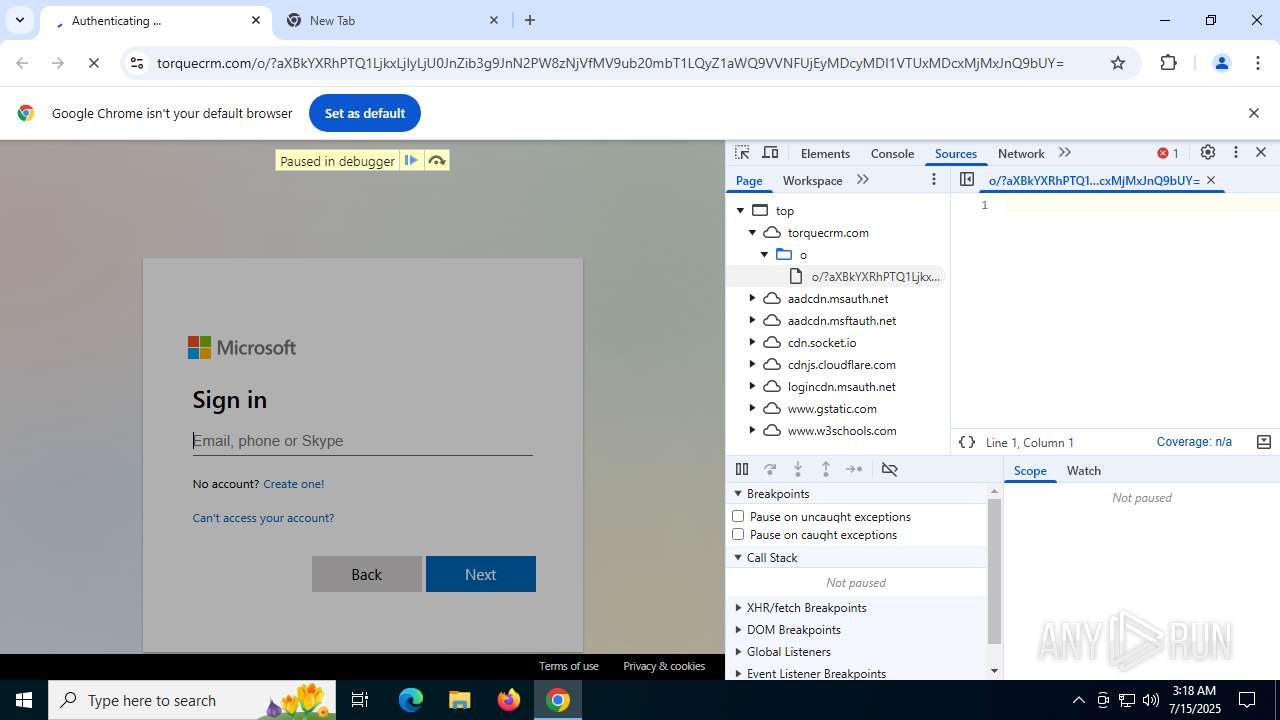Switch to the Console tab
1280x720 pixels.
click(x=892, y=153)
